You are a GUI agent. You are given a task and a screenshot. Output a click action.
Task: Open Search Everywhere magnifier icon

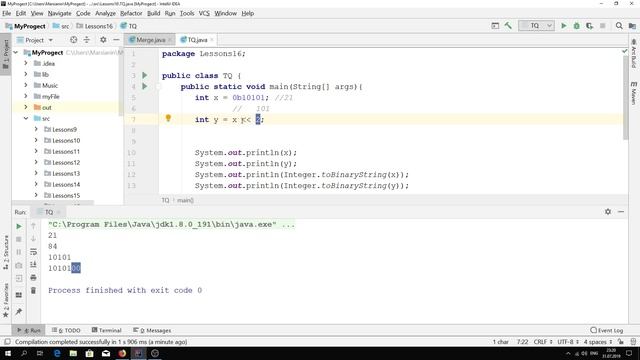619,26
